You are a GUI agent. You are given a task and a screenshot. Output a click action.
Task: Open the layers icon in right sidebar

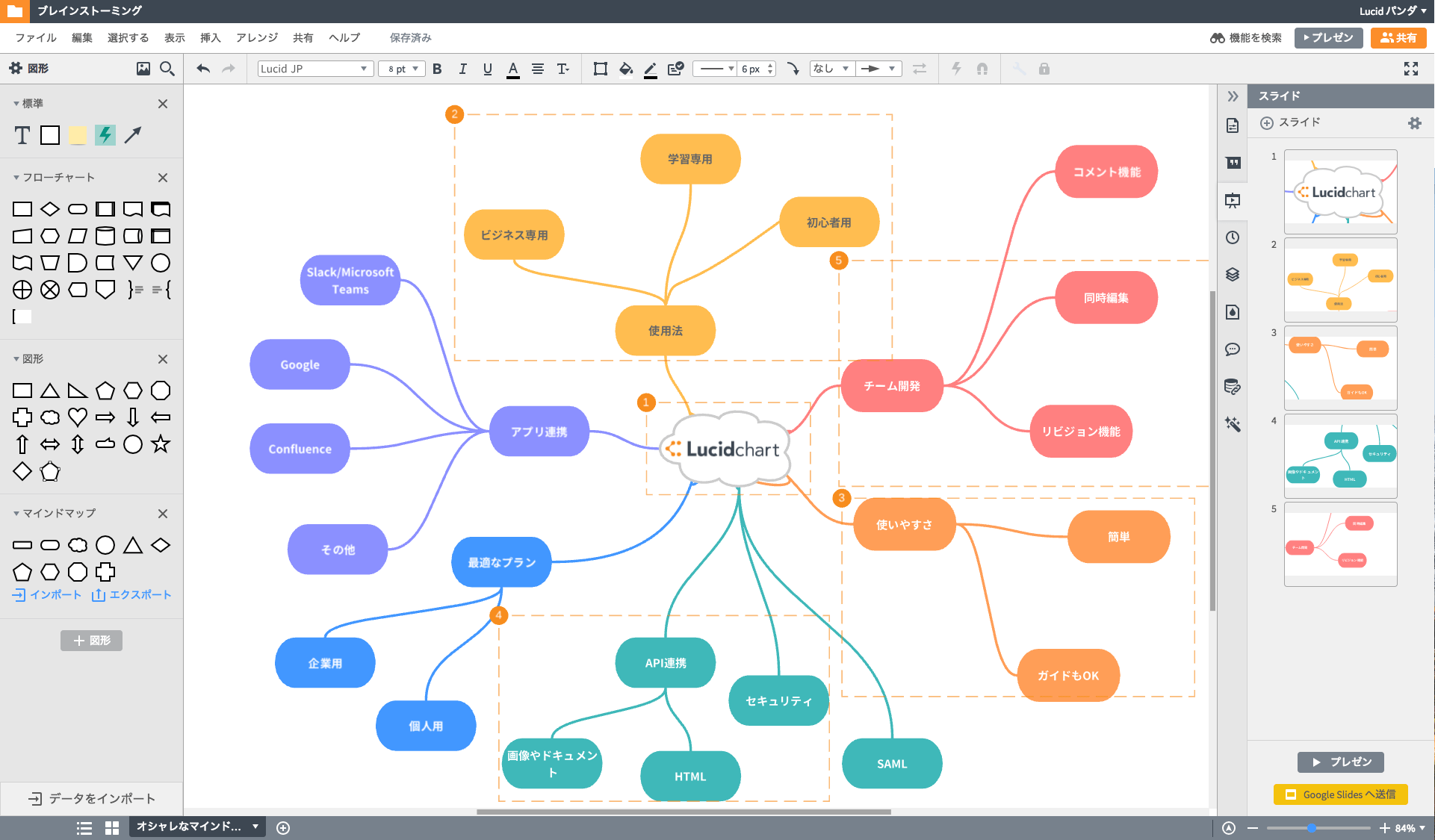tap(1233, 275)
